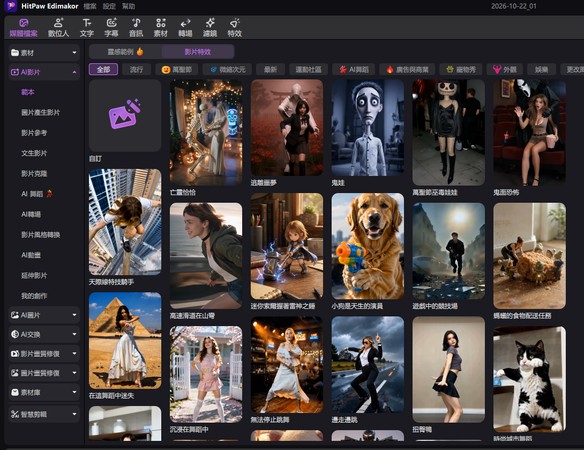Open the 濾鏡 filters tool
This screenshot has height=450, width=584.
point(210,28)
